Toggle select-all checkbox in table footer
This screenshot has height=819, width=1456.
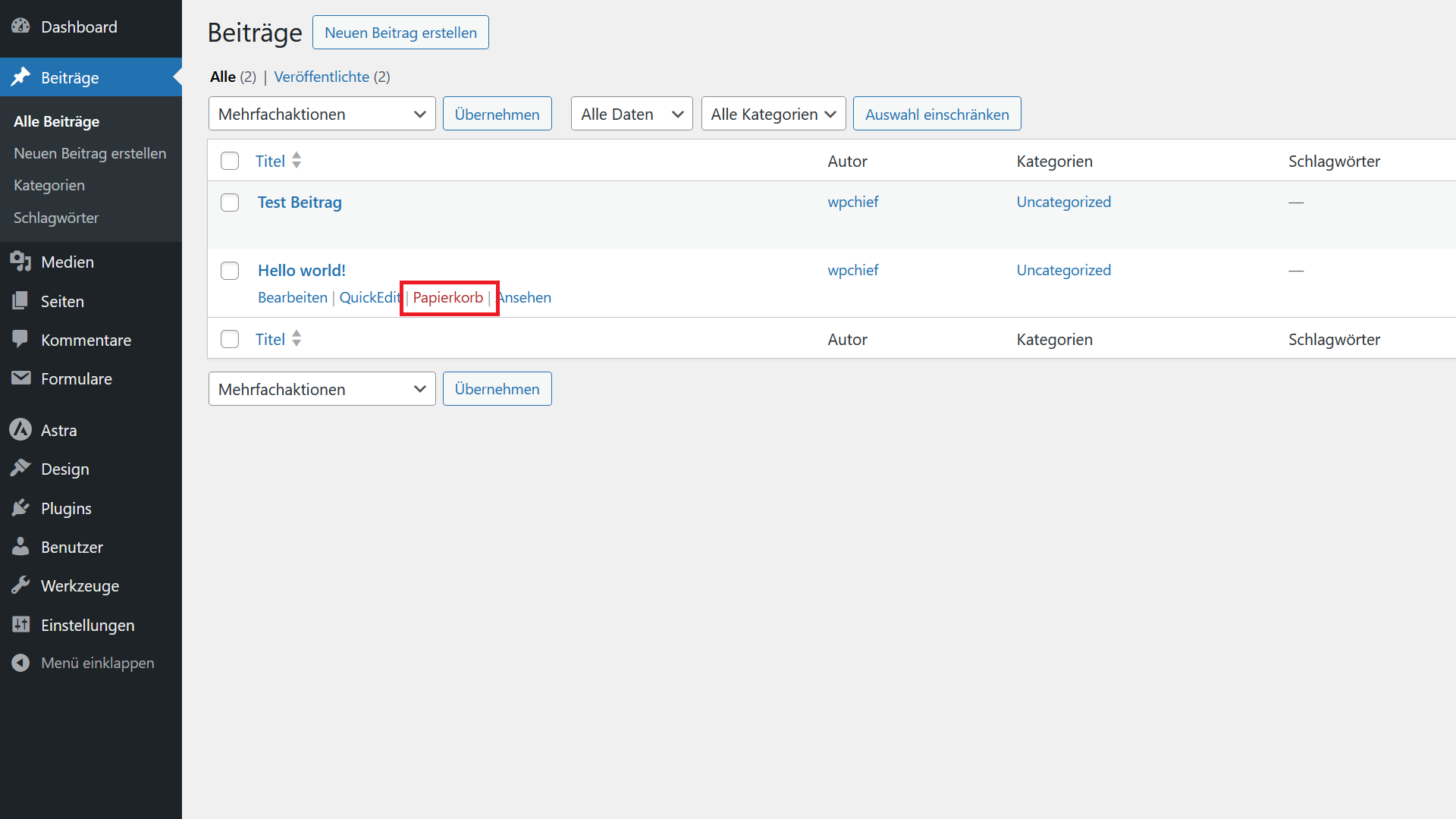pos(230,339)
